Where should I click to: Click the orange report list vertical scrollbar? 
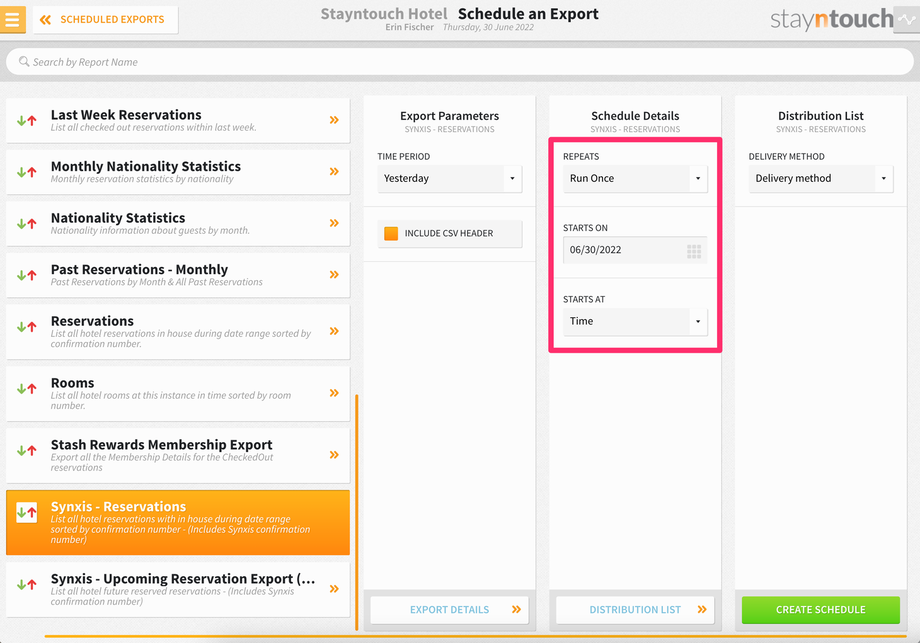click(x=357, y=513)
